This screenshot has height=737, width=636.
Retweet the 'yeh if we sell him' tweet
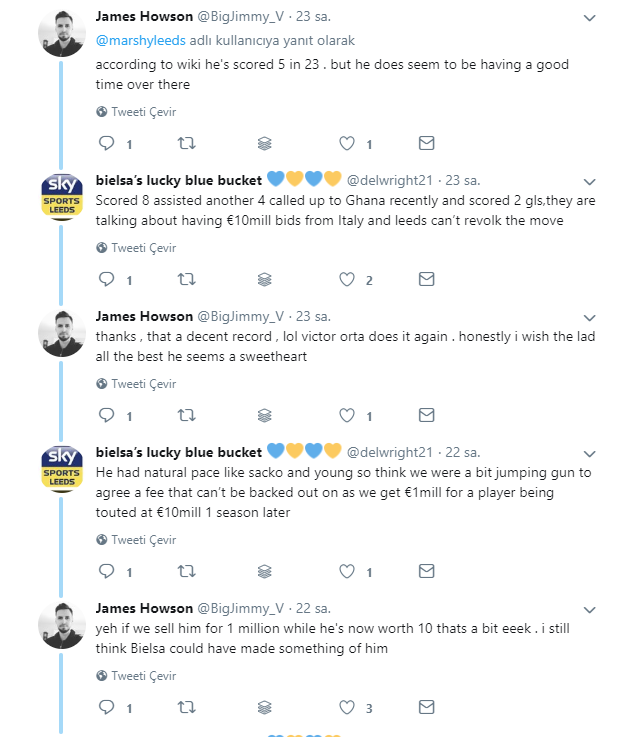pos(186,707)
